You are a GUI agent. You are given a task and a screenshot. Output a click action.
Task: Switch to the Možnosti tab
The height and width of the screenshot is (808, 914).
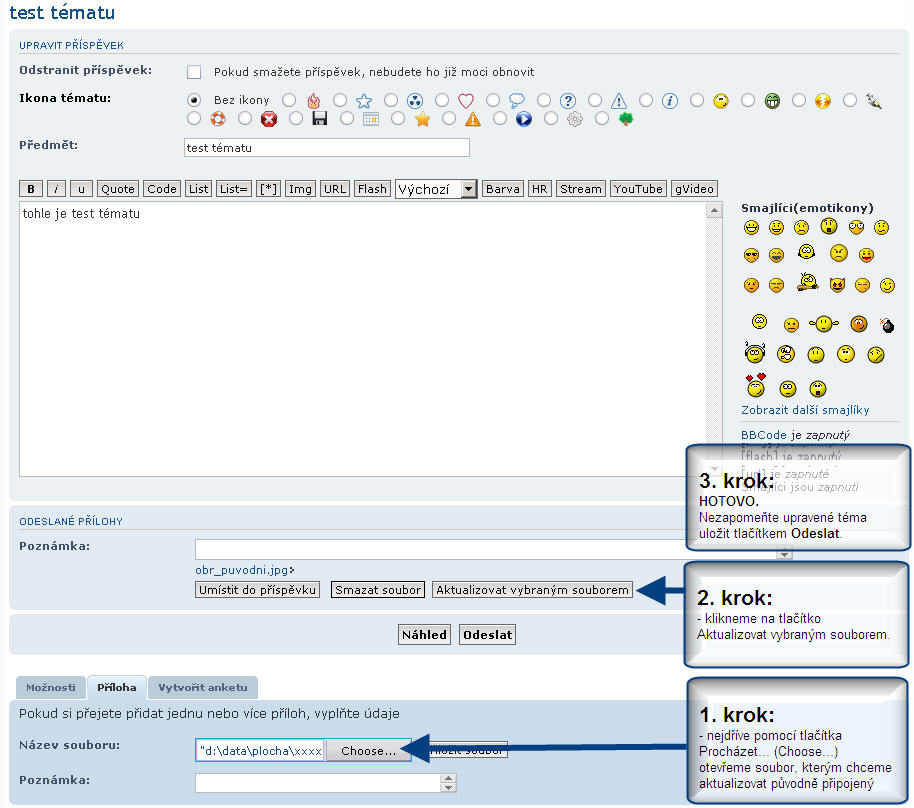pos(51,688)
